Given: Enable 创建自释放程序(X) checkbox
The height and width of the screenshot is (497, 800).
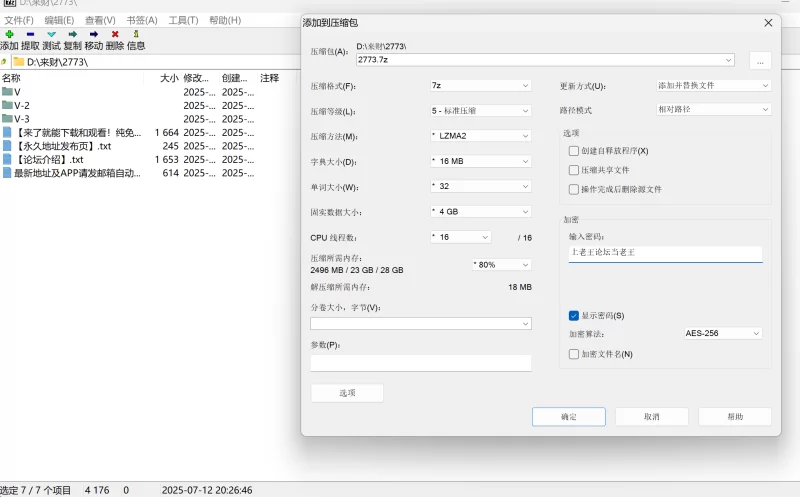Looking at the screenshot, I should click(x=573, y=151).
